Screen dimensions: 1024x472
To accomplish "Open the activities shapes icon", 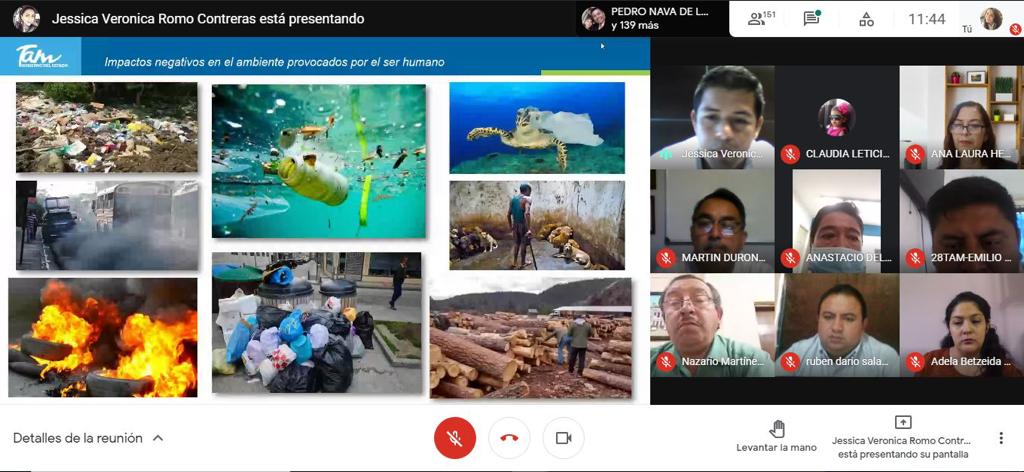I will click(x=866, y=19).
